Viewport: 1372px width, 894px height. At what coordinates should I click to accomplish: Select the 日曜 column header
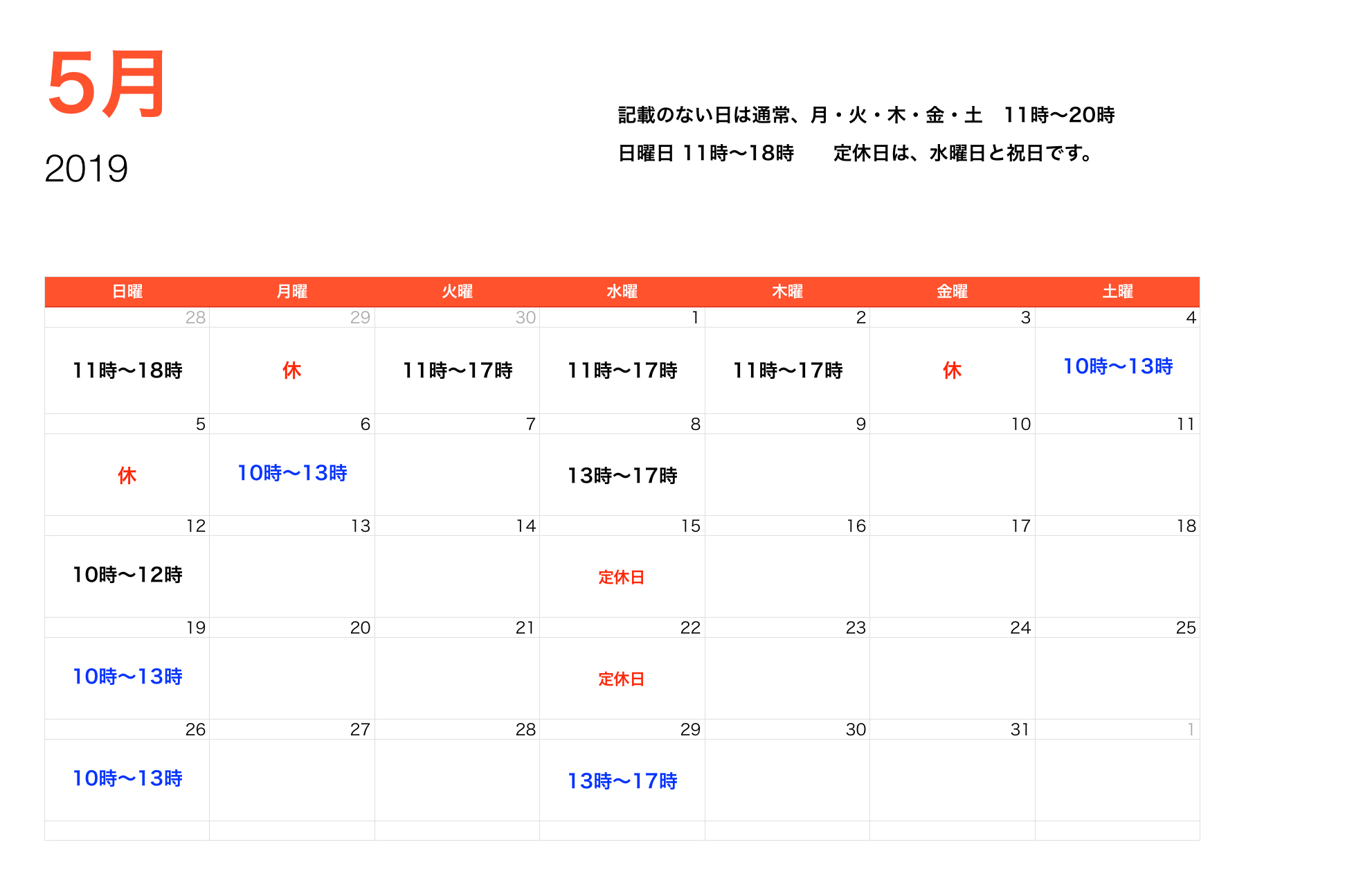(x=127, y=292)
